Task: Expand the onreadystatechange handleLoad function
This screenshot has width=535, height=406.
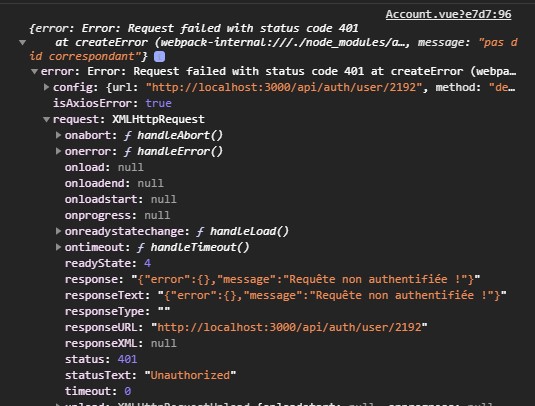Action: tap(58, 231)
